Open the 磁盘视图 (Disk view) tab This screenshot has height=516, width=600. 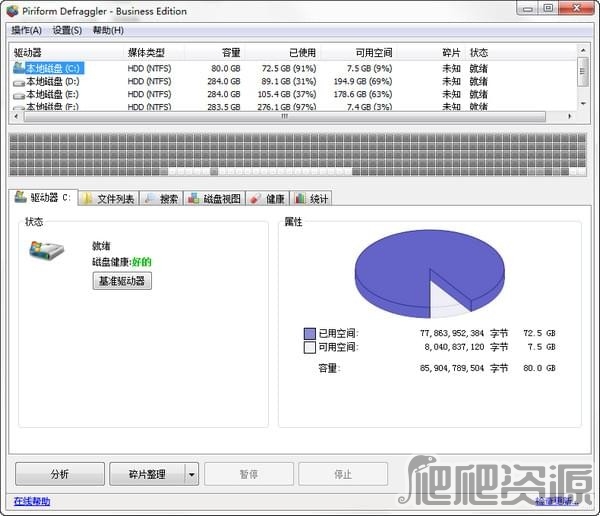click(214, 198)
